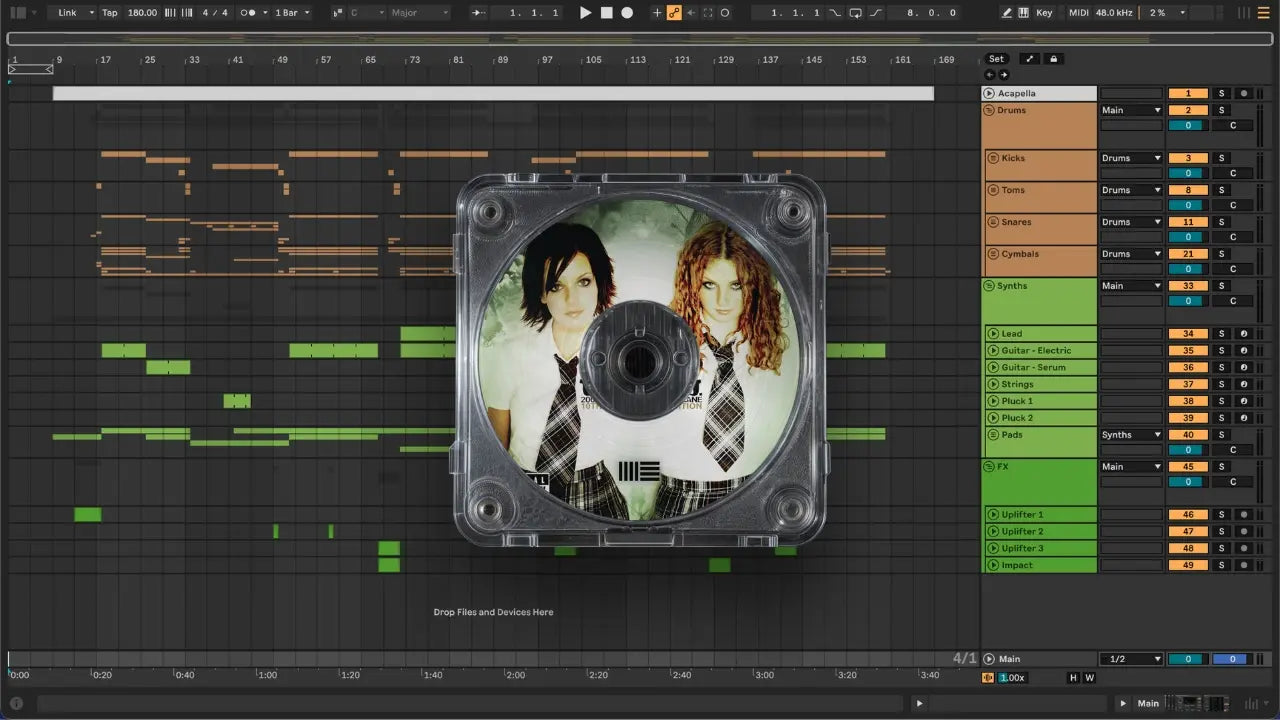Select the Uplifter 1 track name
The image size is (1280, 720).
tap(1022, 515)
